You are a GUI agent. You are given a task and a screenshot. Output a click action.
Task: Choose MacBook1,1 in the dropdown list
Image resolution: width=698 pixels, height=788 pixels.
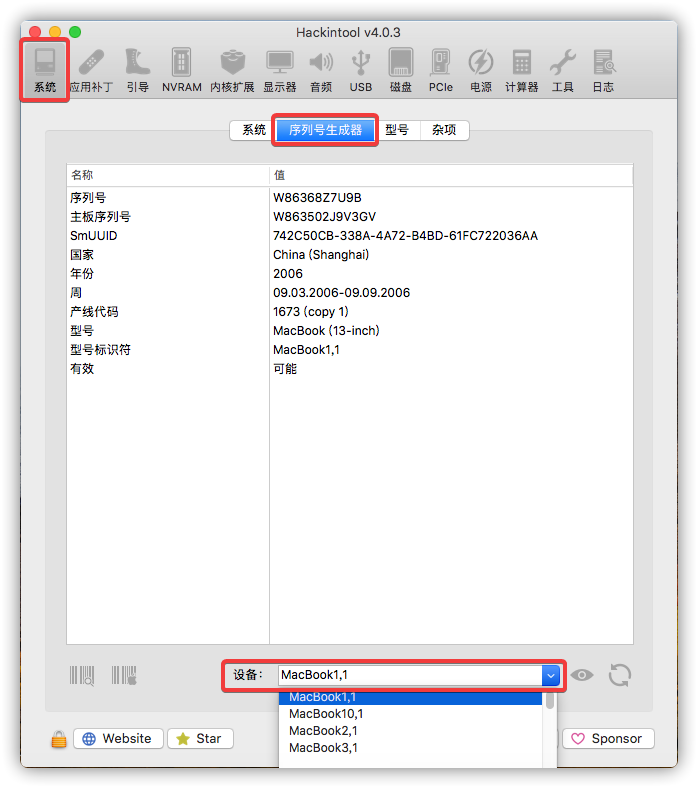pos(410,698)
